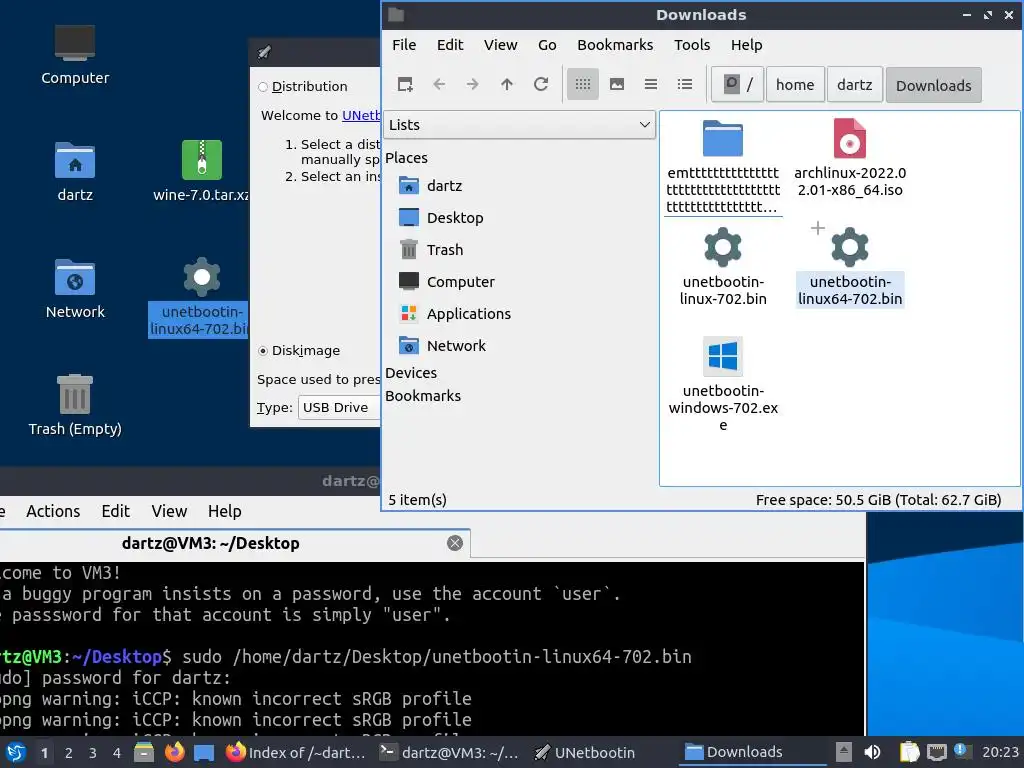This screenshot has height=768, width=1024.
Task: Select the Distribution radio button in UNetbootin
Action: point(263,87)
